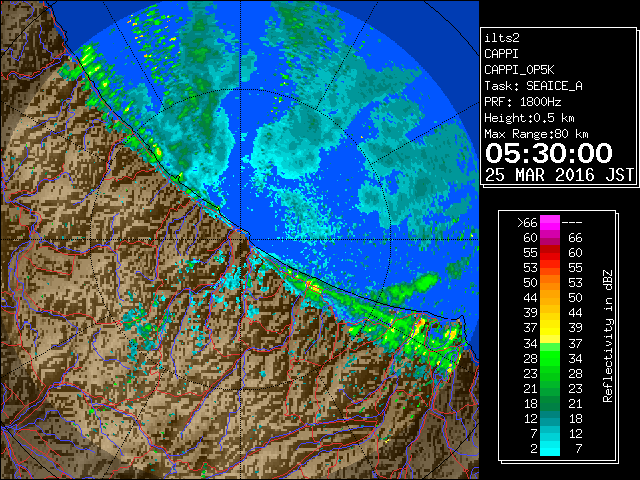Pick the teal 12–18 dBZ color band
The height and width of the screenshot is (480, 640).
[x=550, y=418]
